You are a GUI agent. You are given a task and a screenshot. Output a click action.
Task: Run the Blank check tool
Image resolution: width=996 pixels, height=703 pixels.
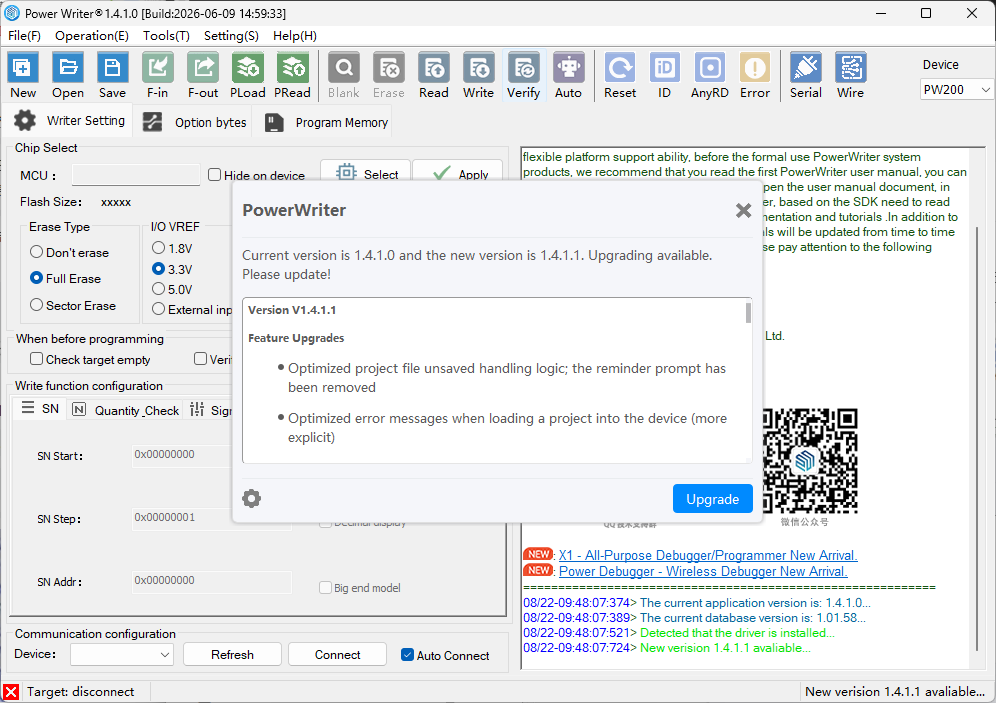point(344,75)
